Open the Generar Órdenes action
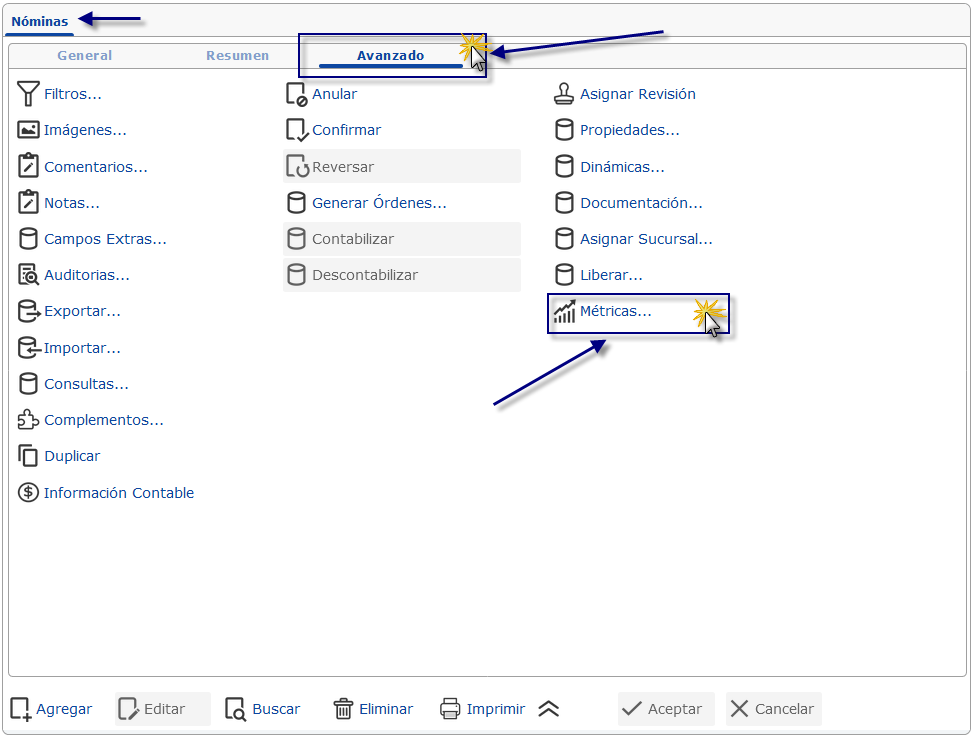 379,203
